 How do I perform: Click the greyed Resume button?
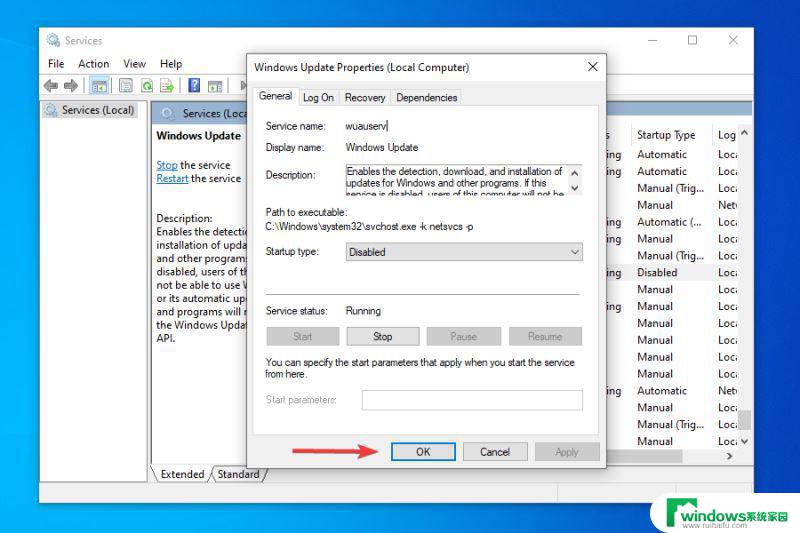point(545,336)
